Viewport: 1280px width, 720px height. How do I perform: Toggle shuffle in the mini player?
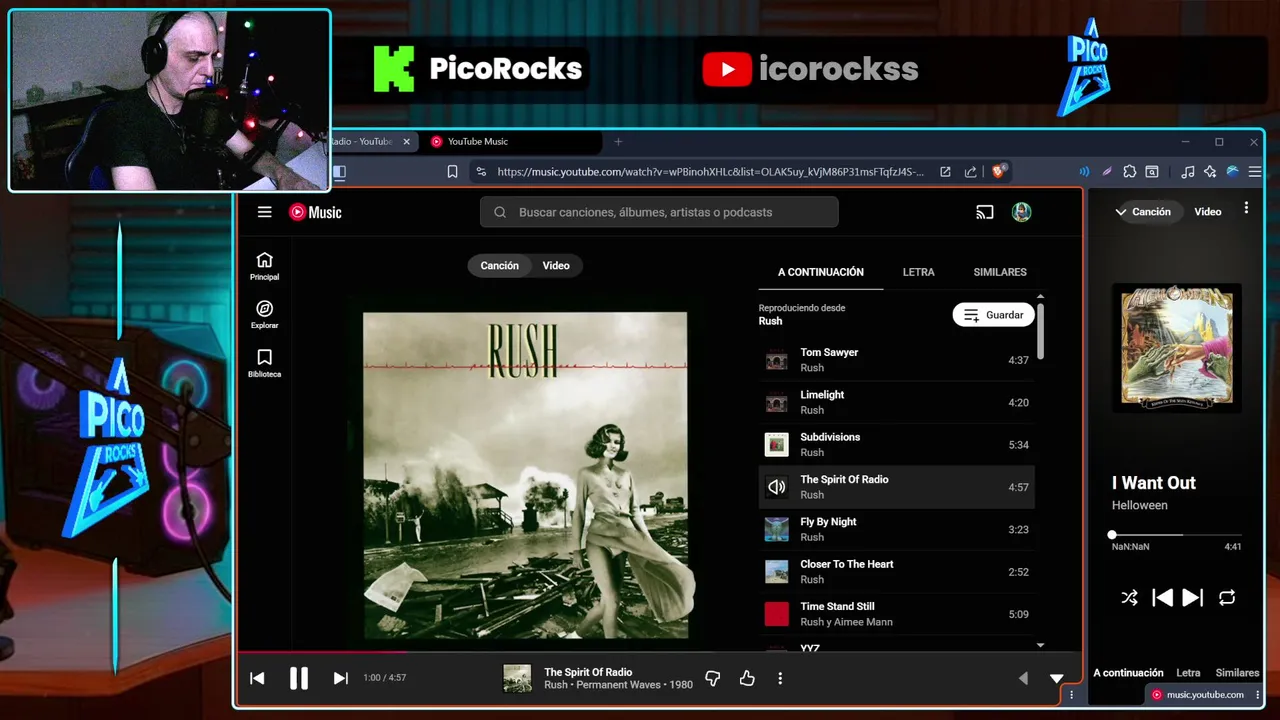tap(1129, 597)
